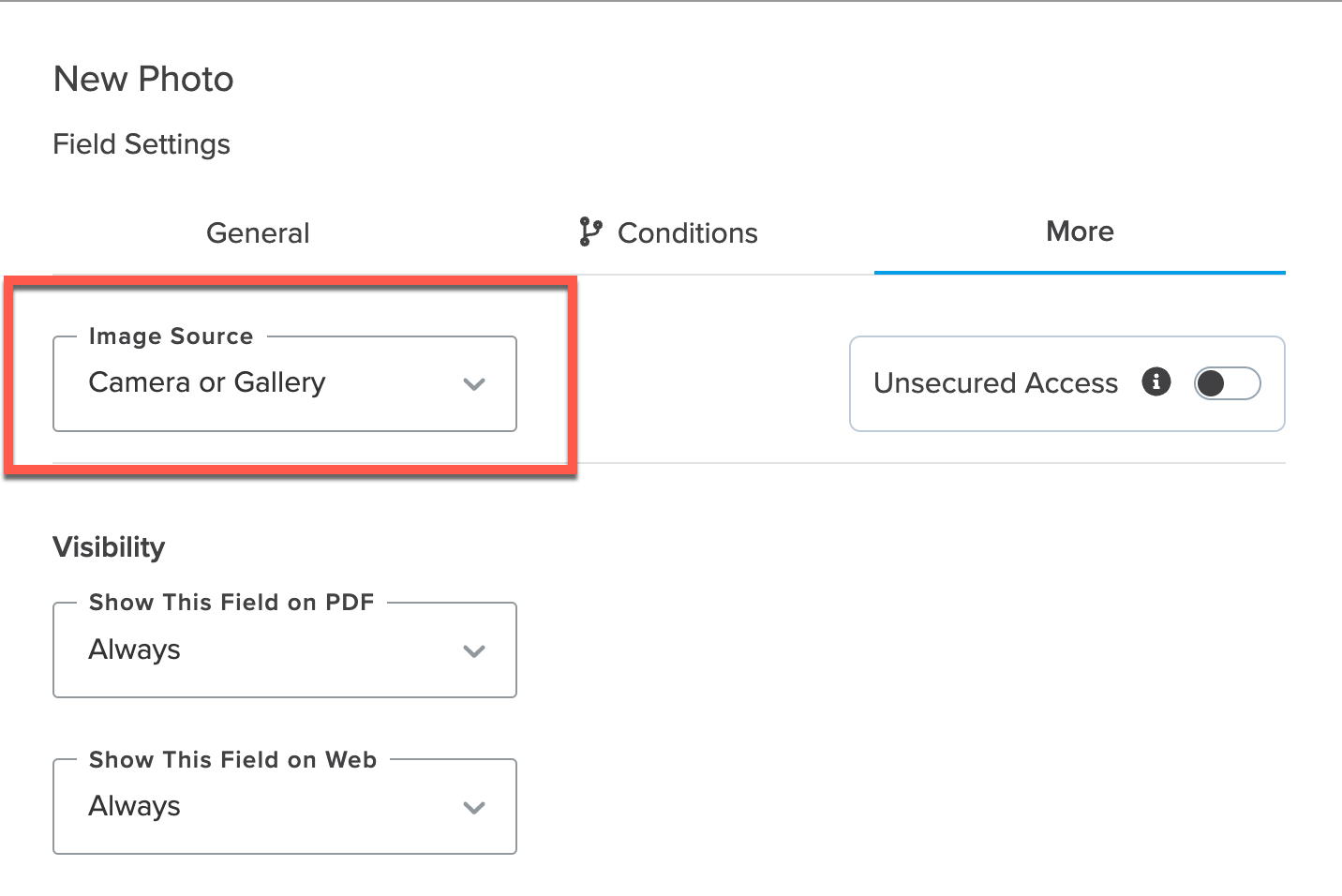
Task: Enable the Unsecured Access toggle switch
Action: 1227,383
